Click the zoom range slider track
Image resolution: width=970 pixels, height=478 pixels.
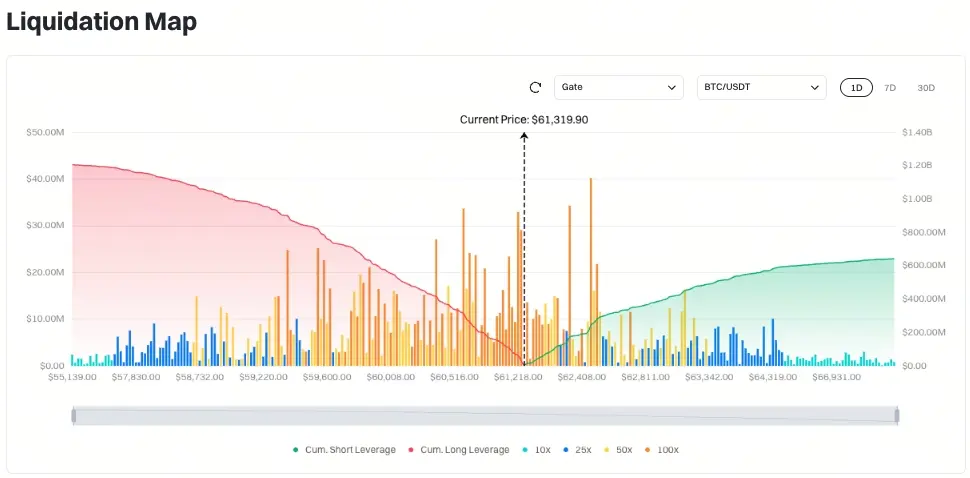486,416
